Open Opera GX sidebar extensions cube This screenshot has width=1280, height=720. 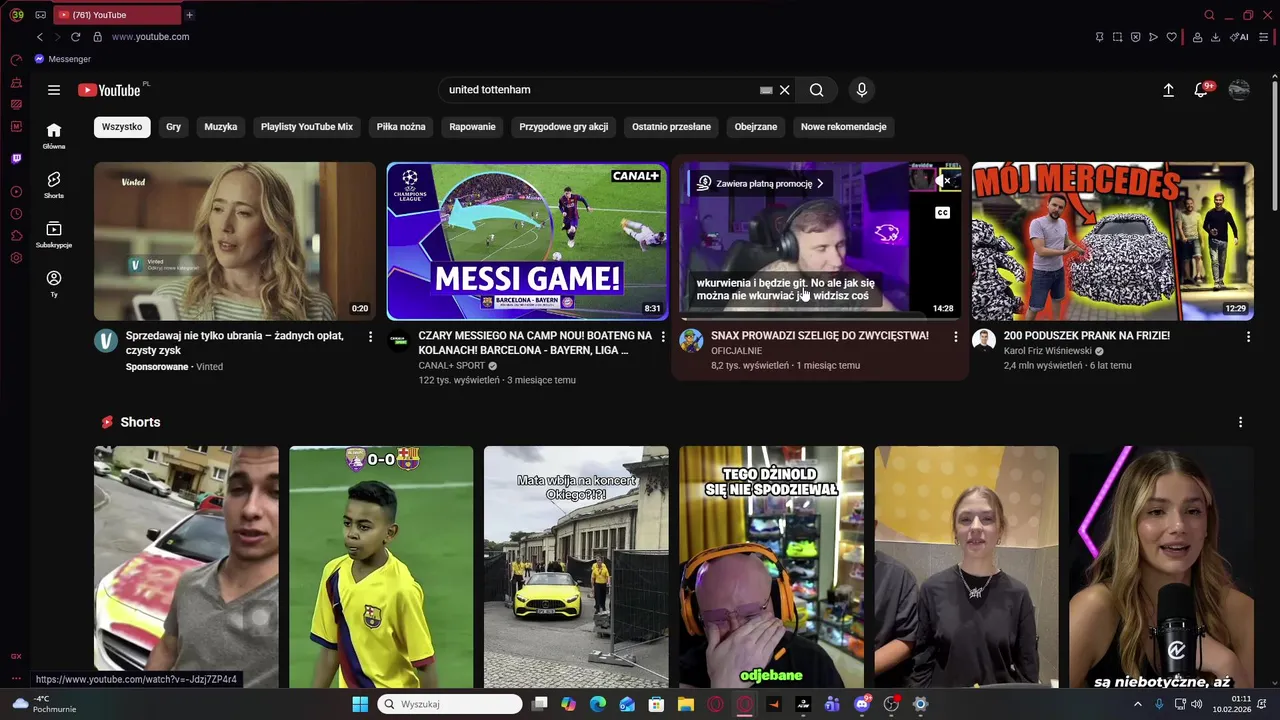[16, 236]
